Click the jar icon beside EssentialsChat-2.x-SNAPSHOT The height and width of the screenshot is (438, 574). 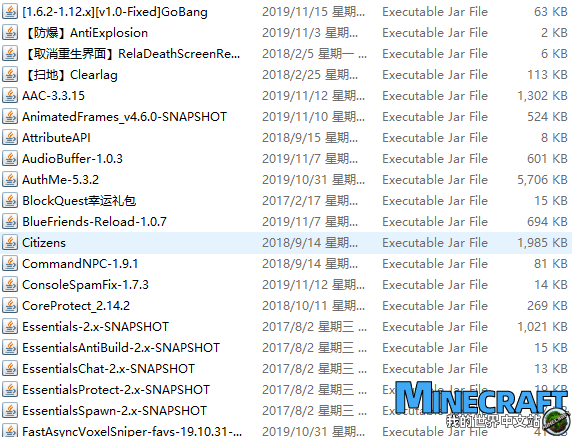pos(10,368)
